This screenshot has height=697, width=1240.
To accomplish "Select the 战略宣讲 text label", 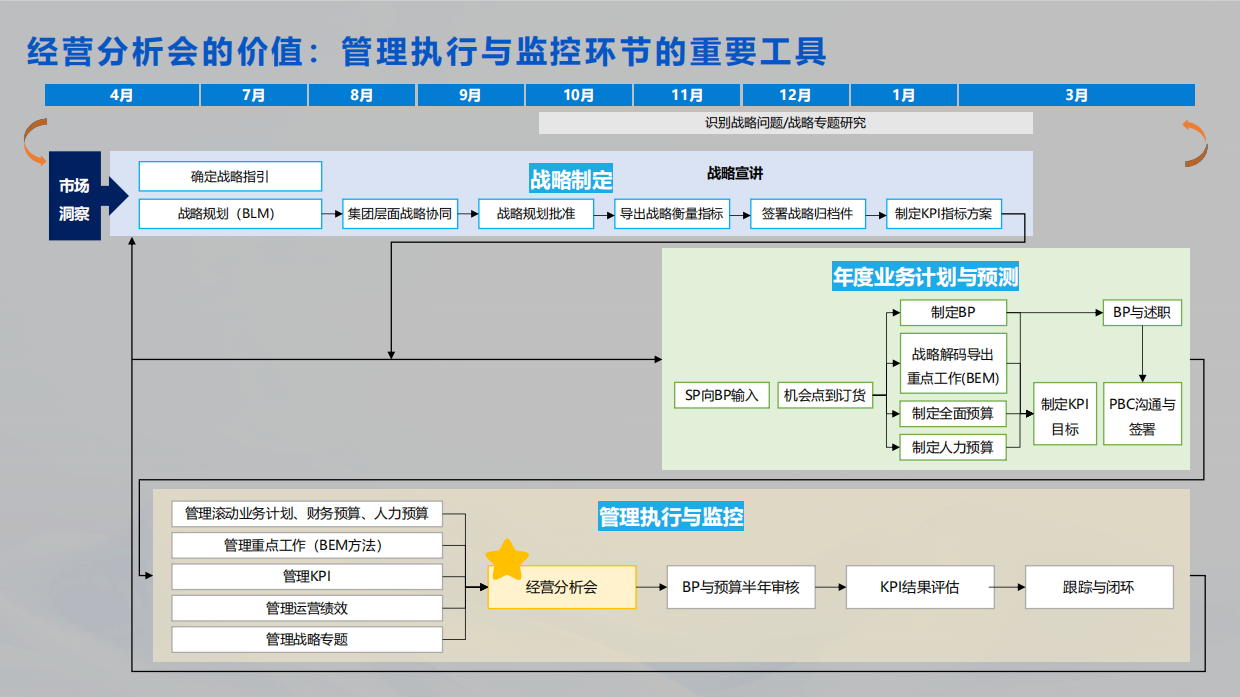I will click(735, 173).
